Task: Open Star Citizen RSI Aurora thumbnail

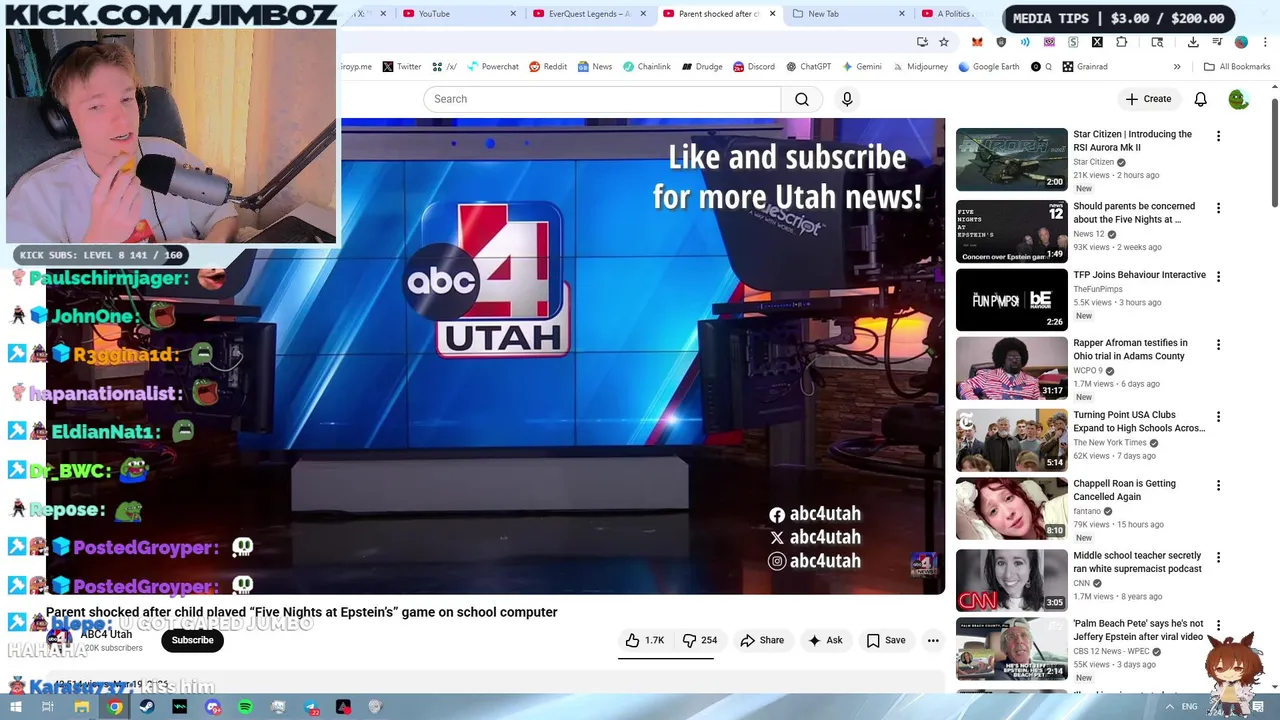Action: point(1011,159)
